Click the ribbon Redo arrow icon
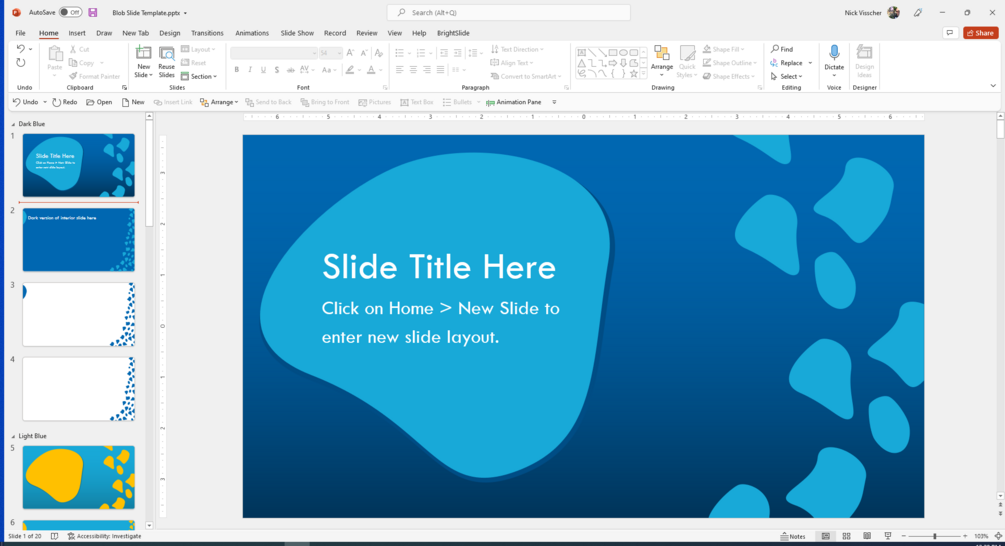The image size is (1005, 546). 21,63
